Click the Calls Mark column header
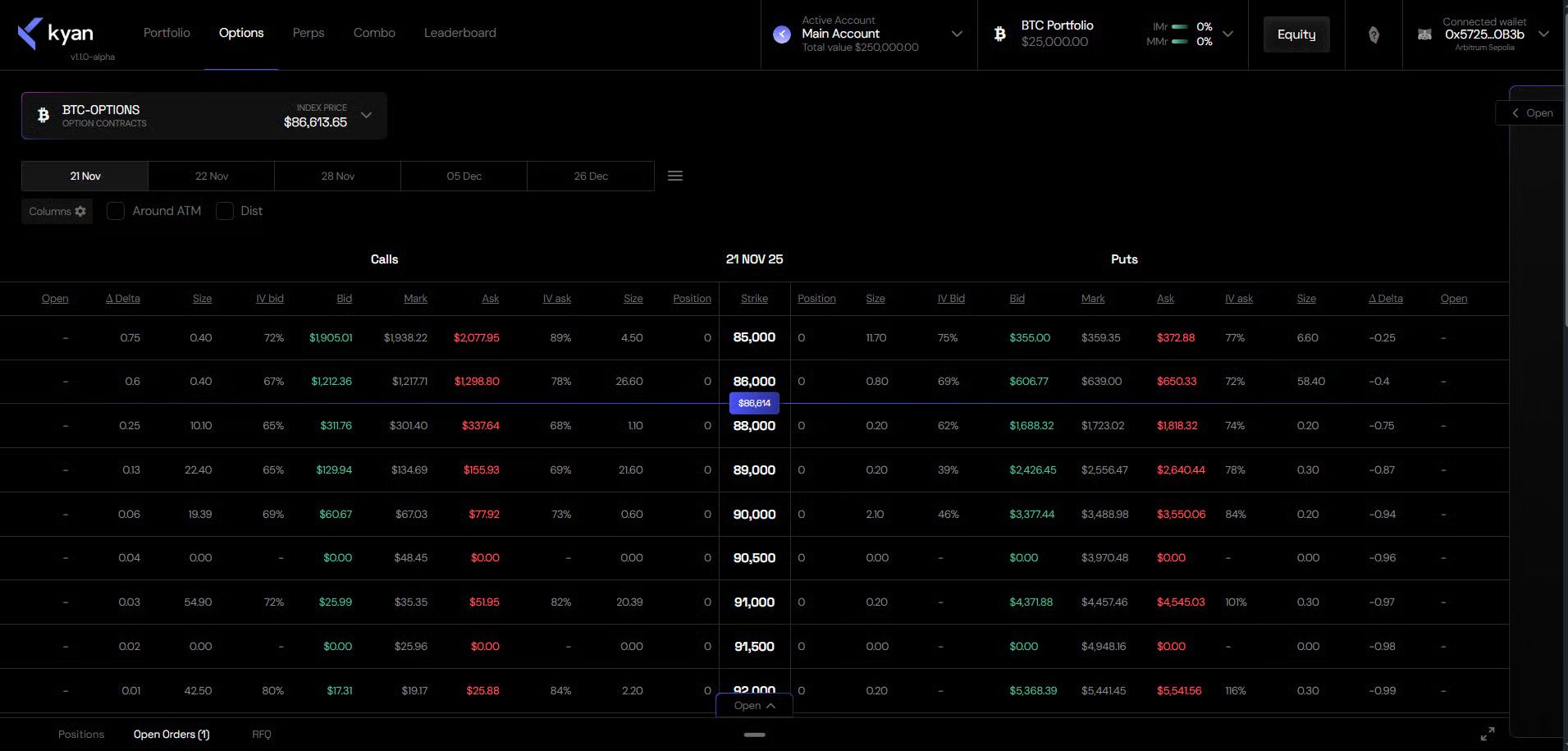This screenshot has width=1568, height=751. (415, 298)
